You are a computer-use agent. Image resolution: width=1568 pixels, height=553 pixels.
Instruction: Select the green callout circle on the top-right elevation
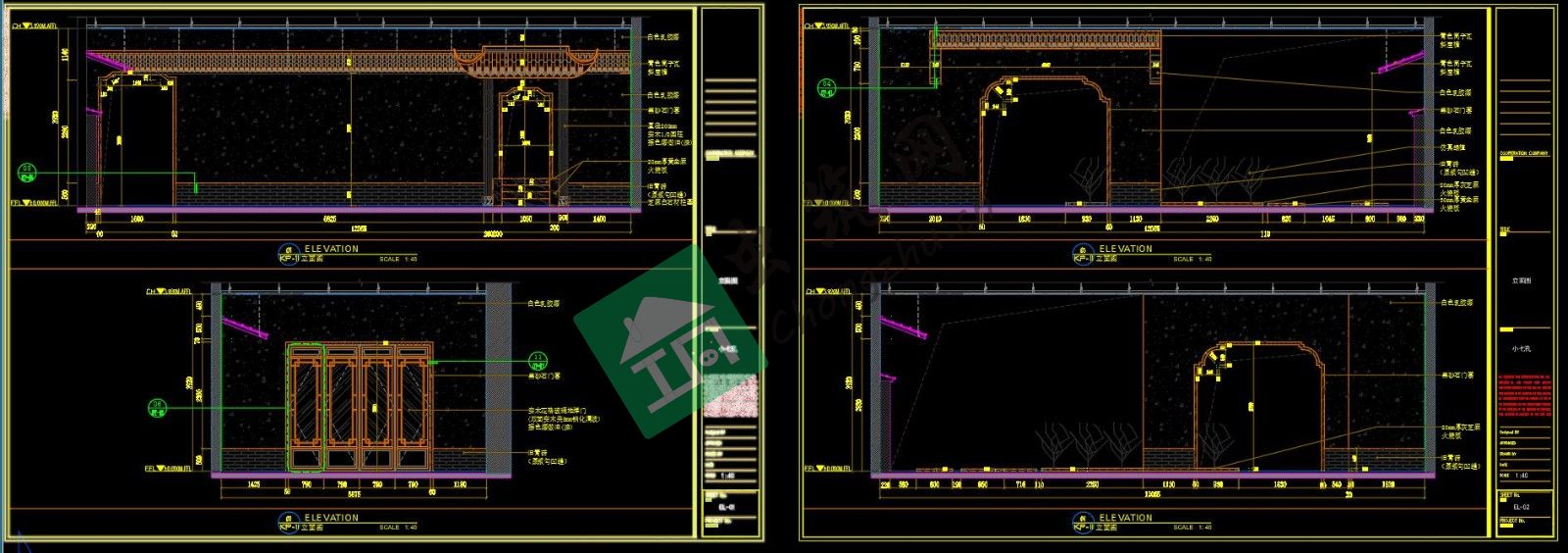826,88
